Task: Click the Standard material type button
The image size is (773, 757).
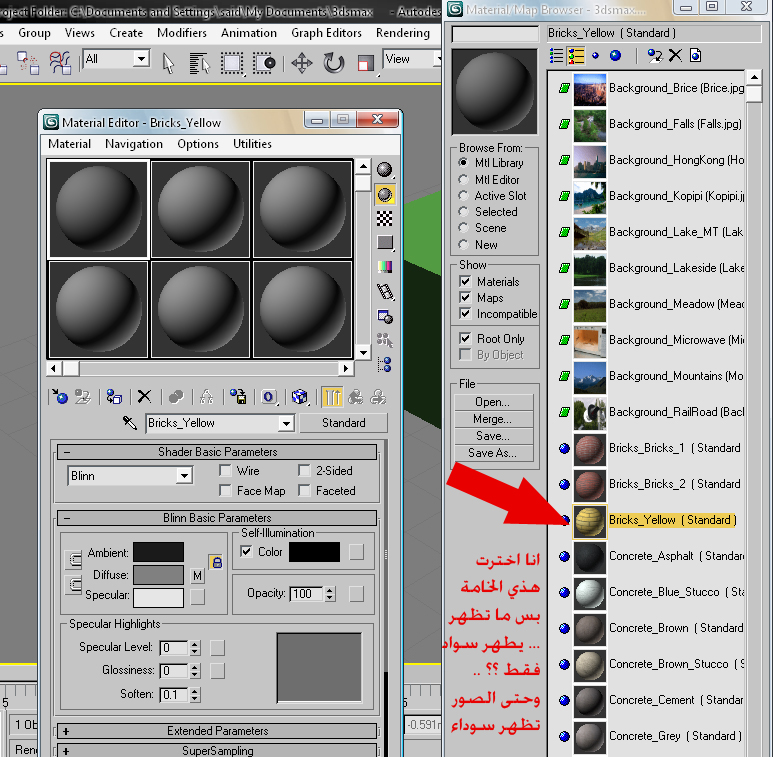Action: [344, 423]
